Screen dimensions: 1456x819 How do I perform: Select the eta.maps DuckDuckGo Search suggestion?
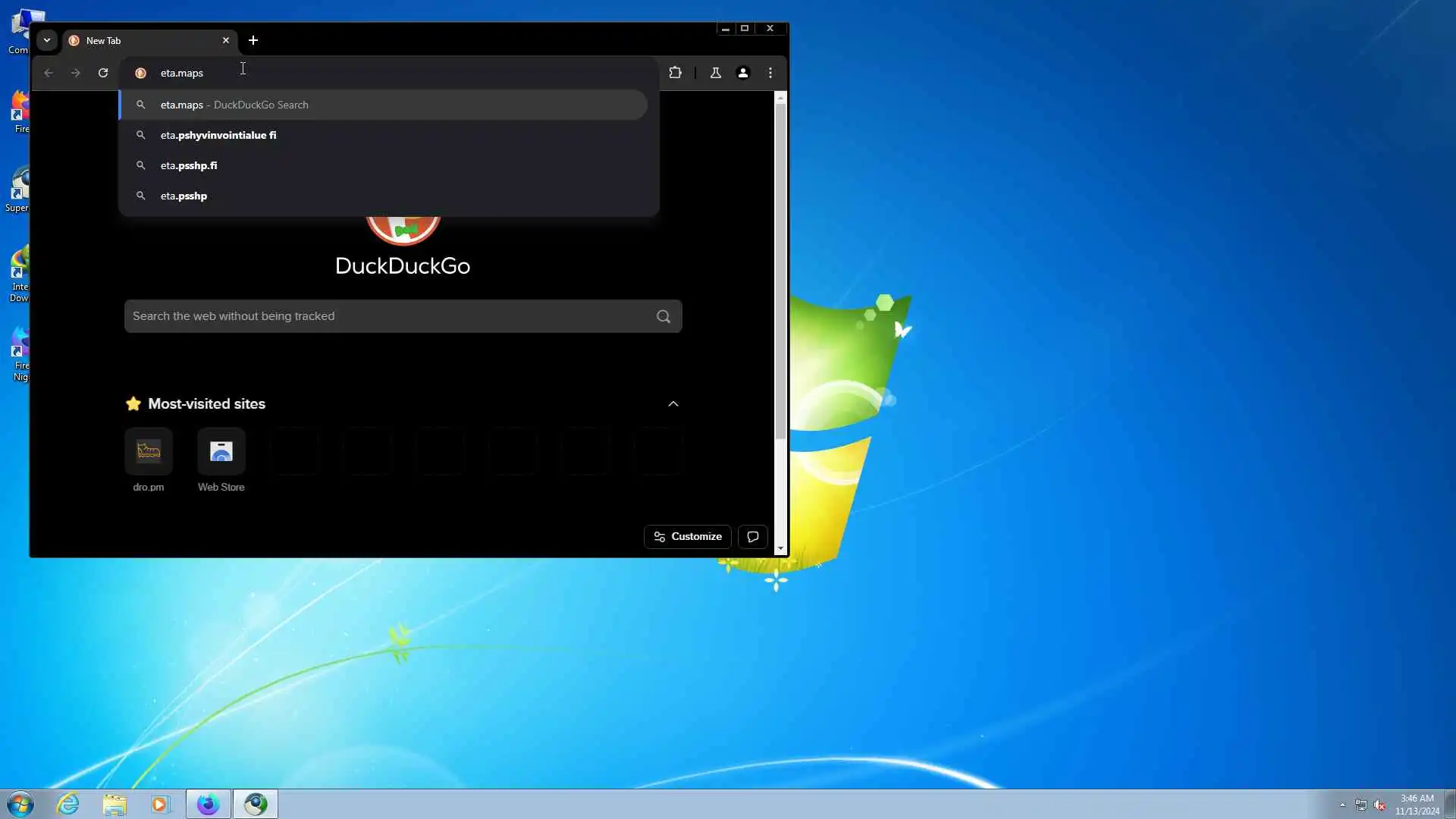pyautogui.click(x=234, y=105)
